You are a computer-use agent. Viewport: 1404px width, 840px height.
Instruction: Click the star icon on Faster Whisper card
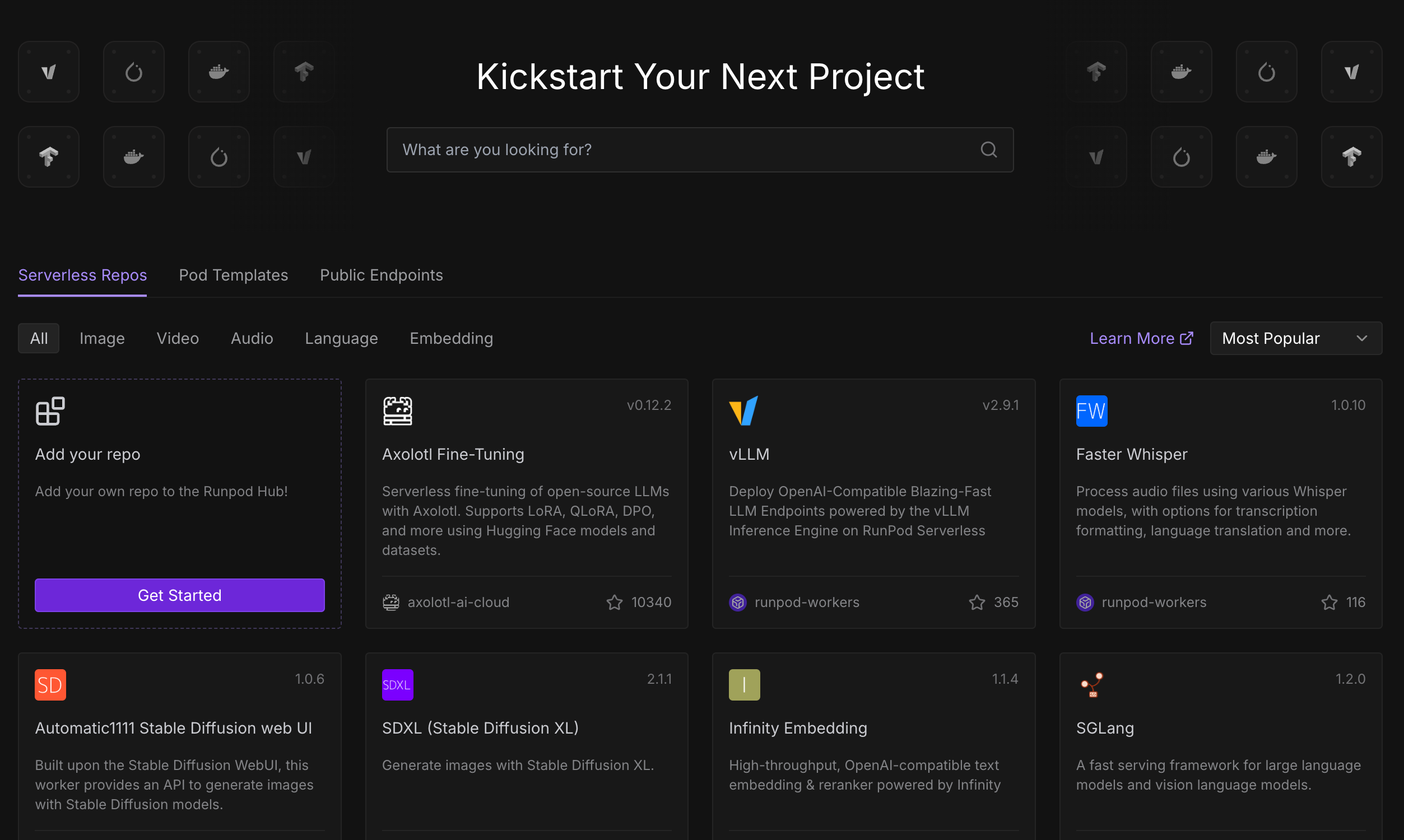click(x=1329, y=602)
